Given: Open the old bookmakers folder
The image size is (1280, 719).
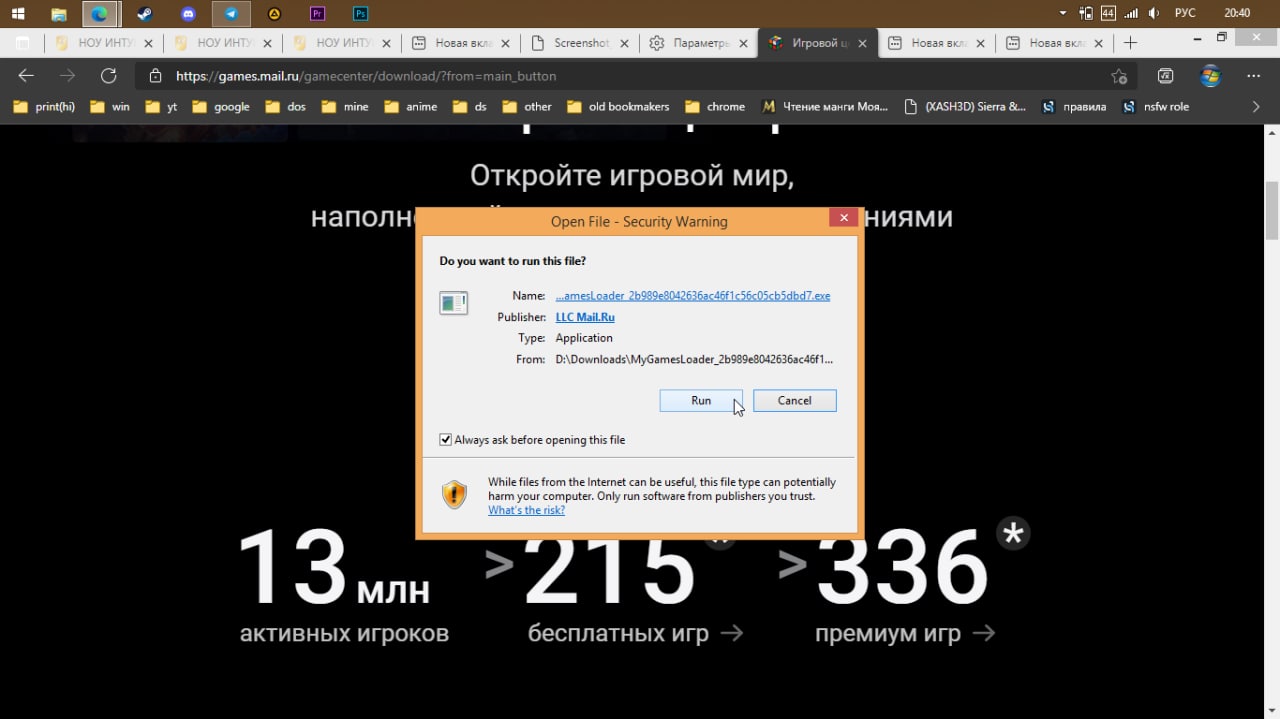Looking at the screenshot, I should (x=618, y=107).
